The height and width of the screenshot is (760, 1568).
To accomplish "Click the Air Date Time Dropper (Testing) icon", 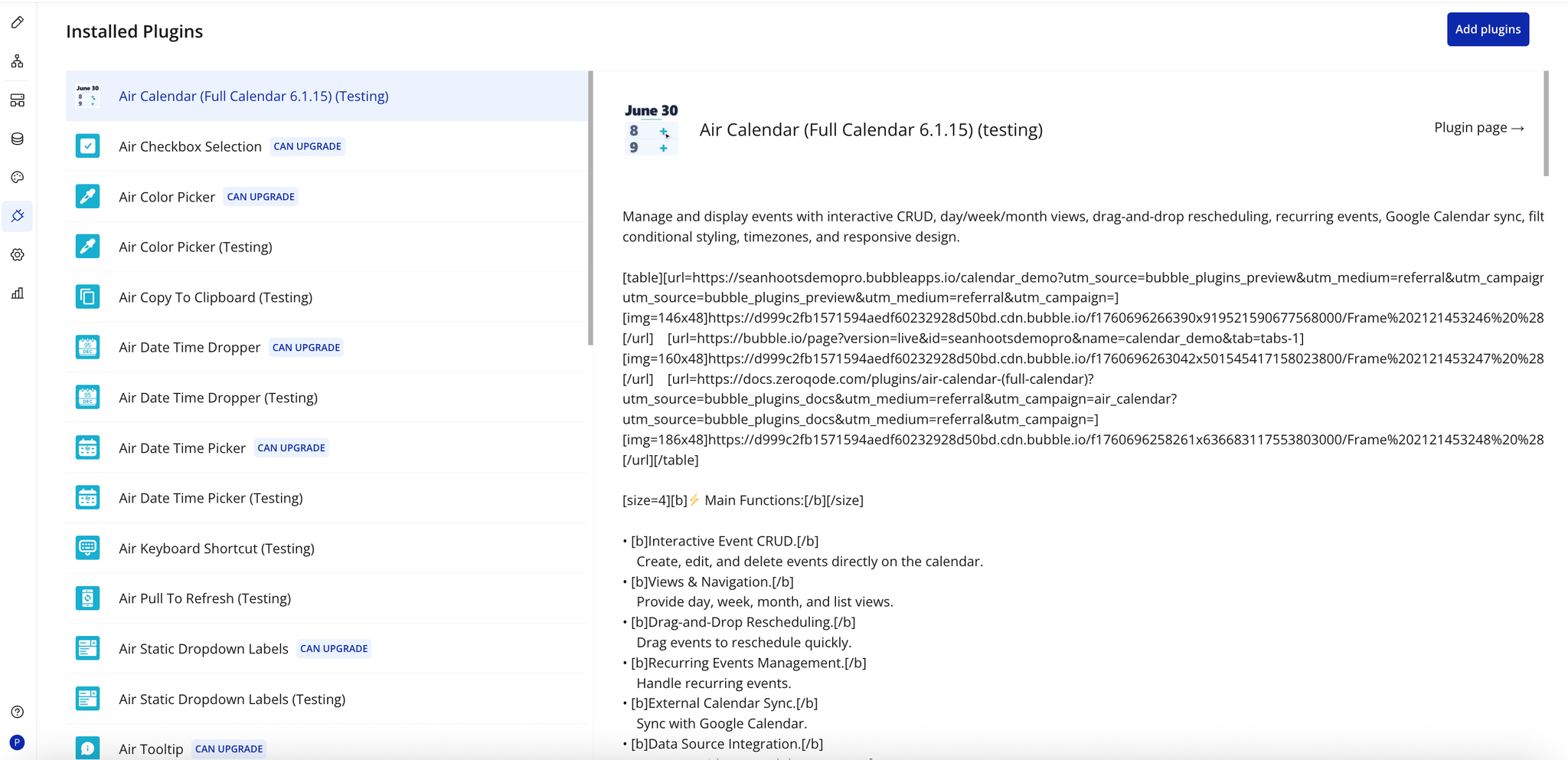I will (x=88, y=397).
